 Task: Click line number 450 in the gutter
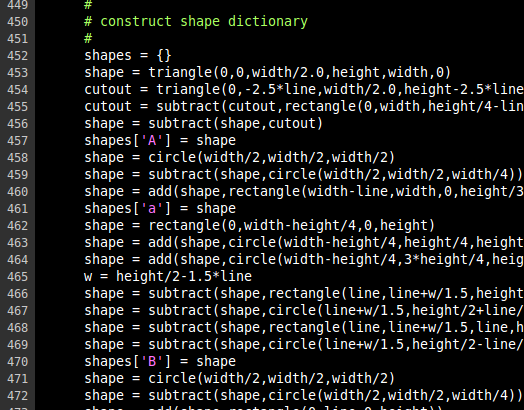(17, 22)
